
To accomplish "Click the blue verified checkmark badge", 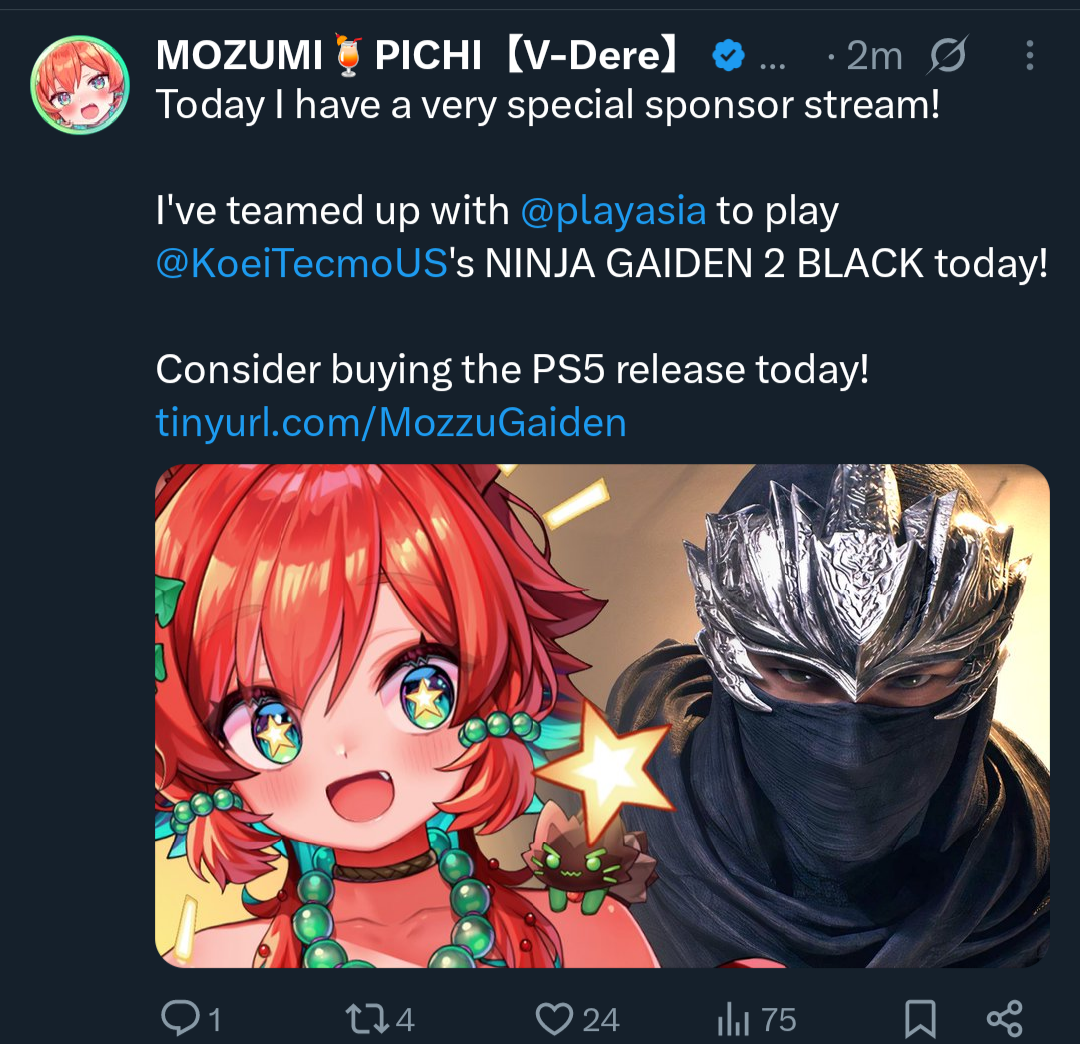I will coord(728,56).
